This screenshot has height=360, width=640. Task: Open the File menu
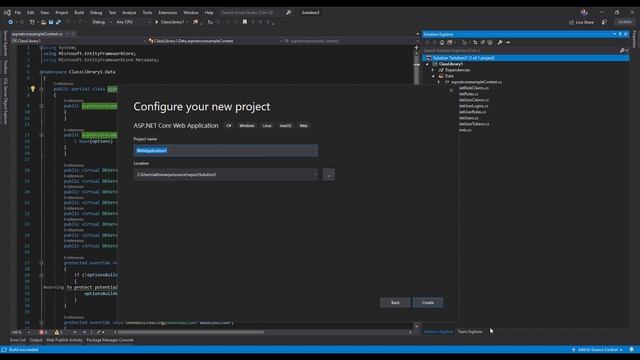18,13
